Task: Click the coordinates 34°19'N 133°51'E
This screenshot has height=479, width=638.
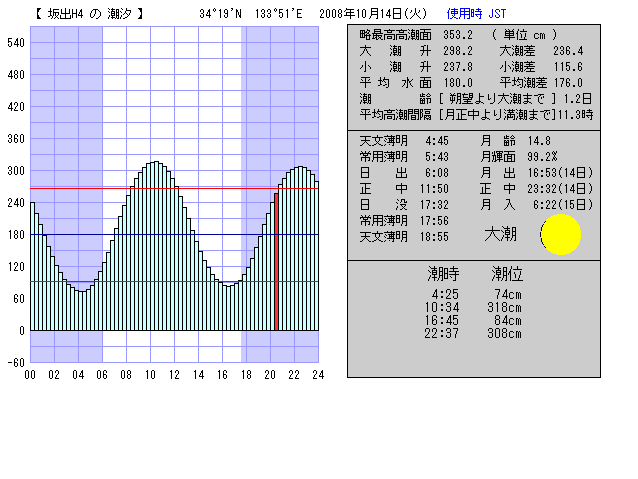Action: pyautogui.click(x=251, y=14)
